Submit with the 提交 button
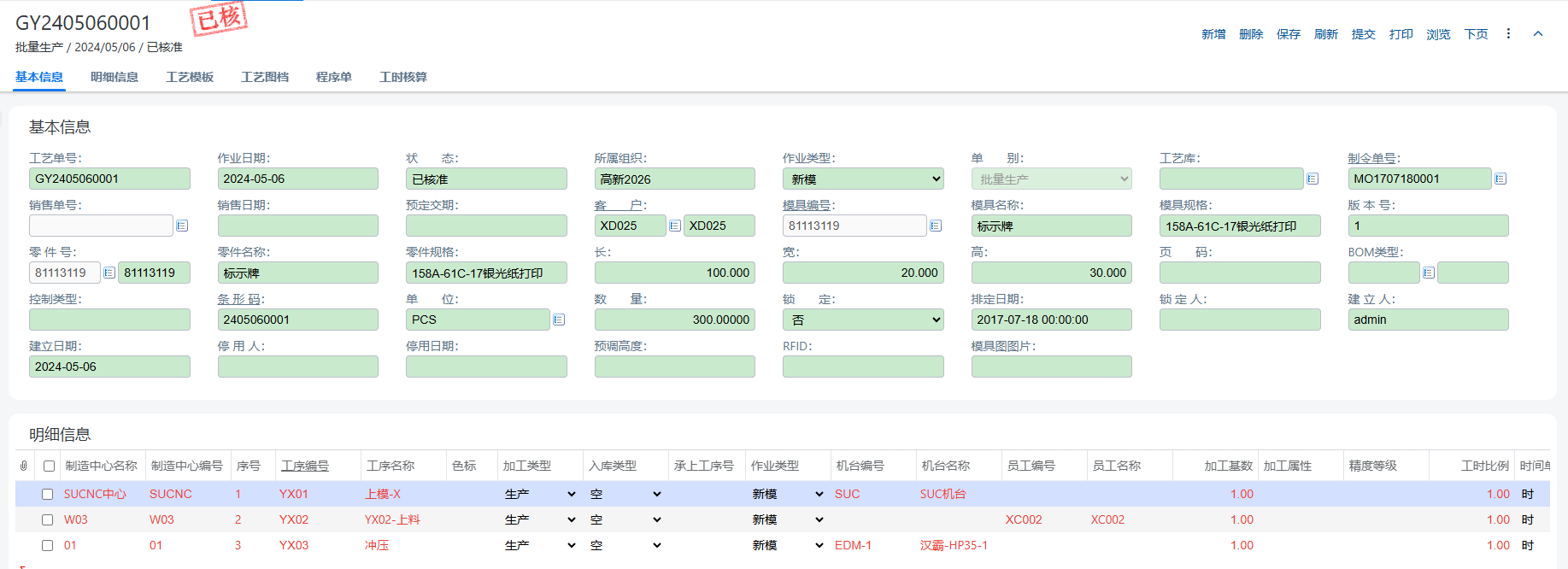 (1364, 34)
